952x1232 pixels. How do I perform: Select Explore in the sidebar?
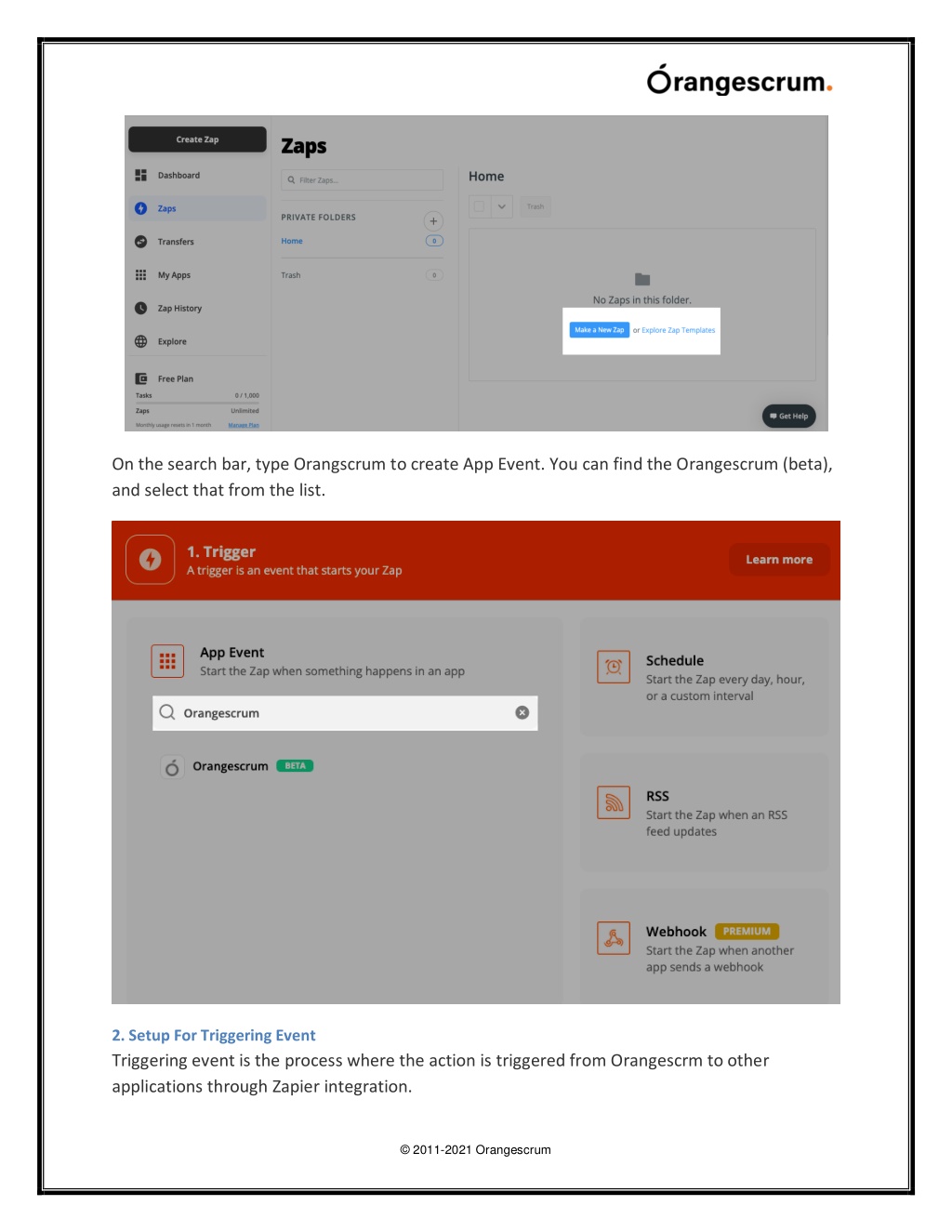(x=197, y=341)
